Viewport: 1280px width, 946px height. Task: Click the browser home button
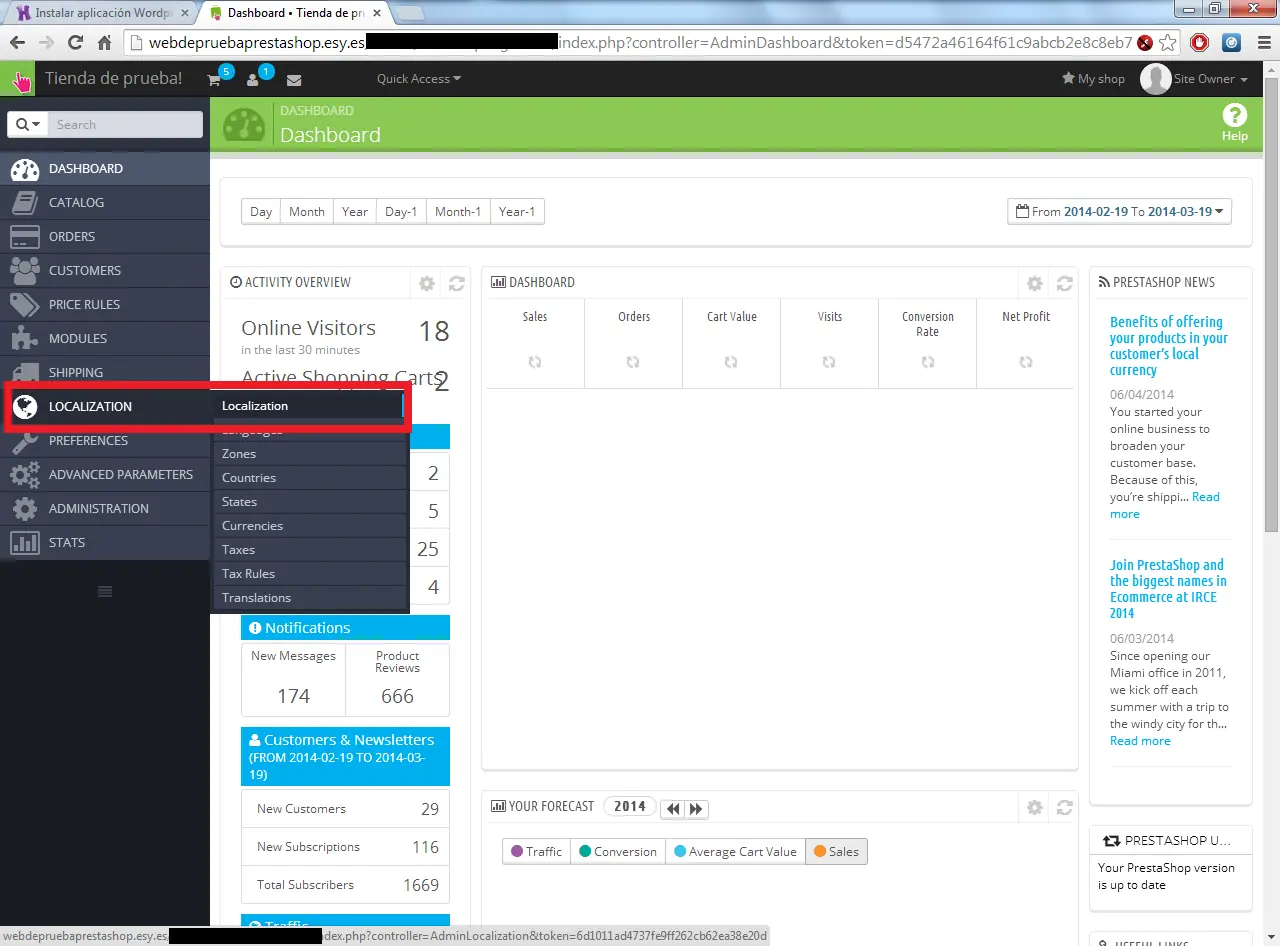(104, 43)
